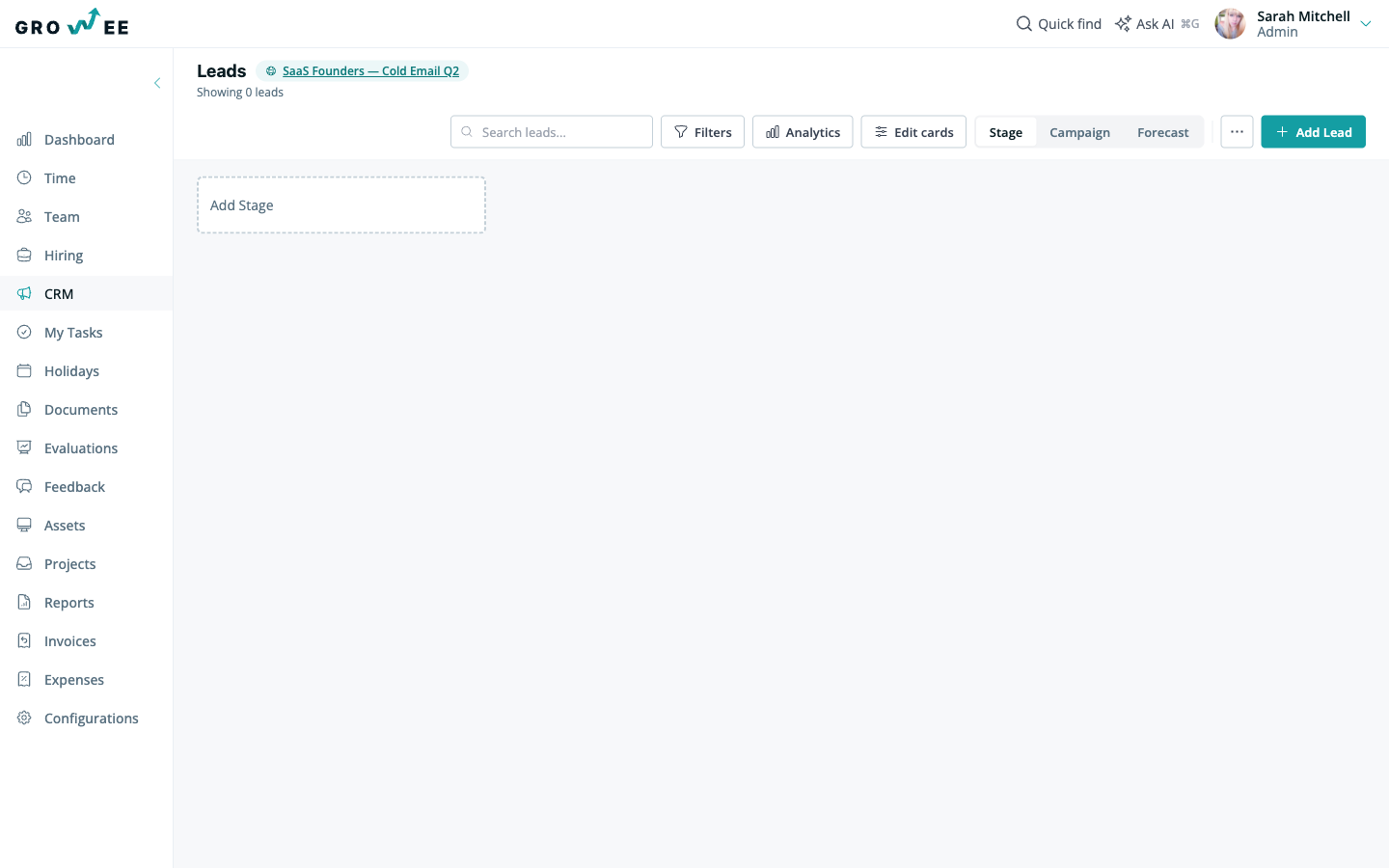The width and height of the screenshot is (1389, 868).
Task: Navigate to Evaluations
Action: pyautogui.click(x=87, y=448)
